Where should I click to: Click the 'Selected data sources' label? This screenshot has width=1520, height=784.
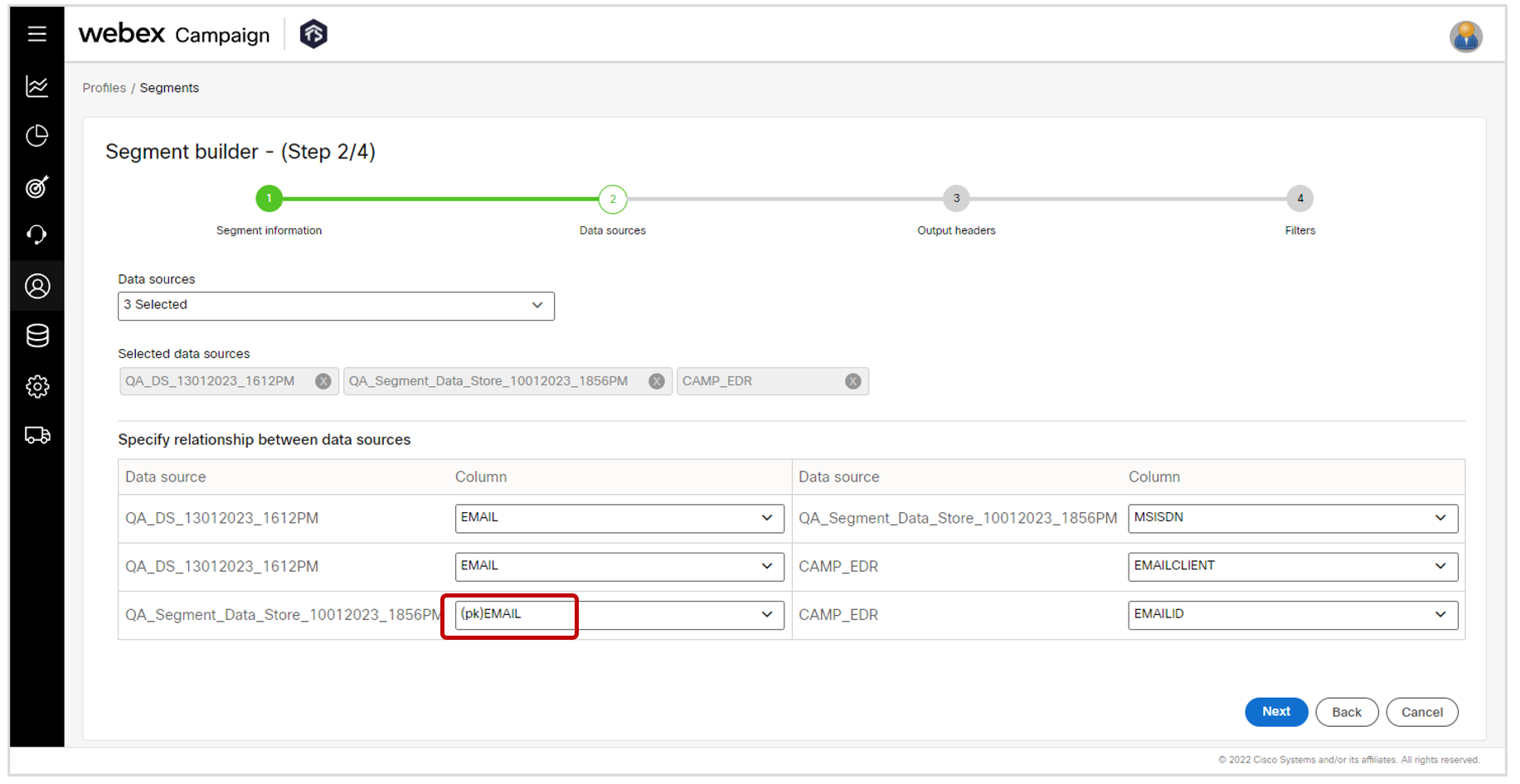pos(183,354)
